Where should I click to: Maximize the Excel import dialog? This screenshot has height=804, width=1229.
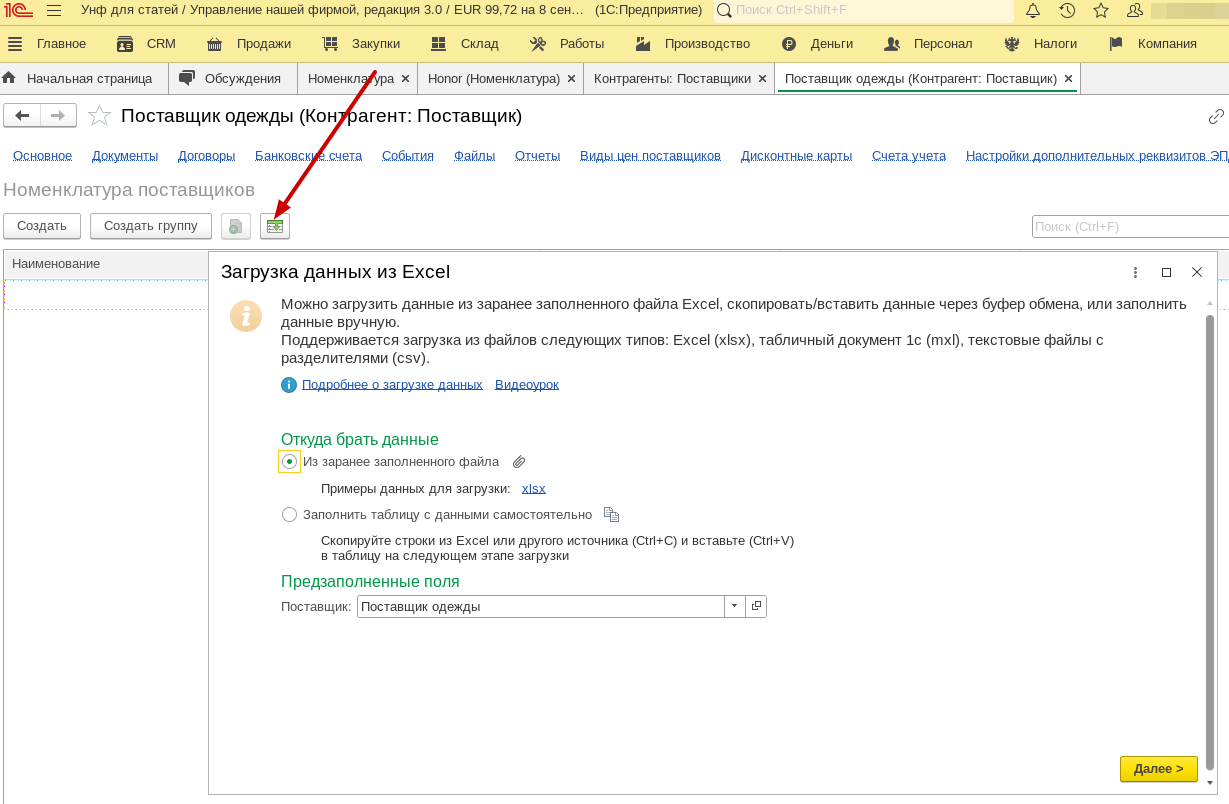1166,272
